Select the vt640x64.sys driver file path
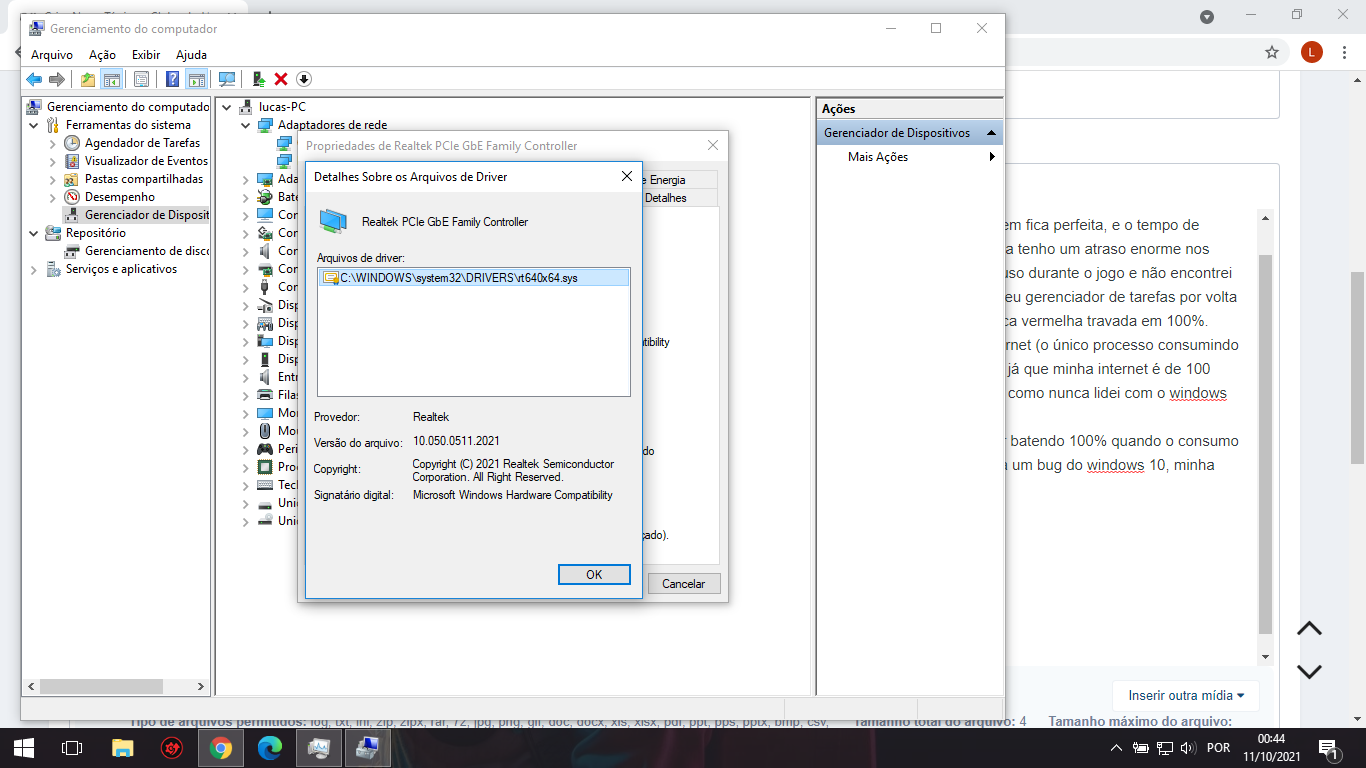This screenshot has width=1366, height=768. tap(459, 278)
